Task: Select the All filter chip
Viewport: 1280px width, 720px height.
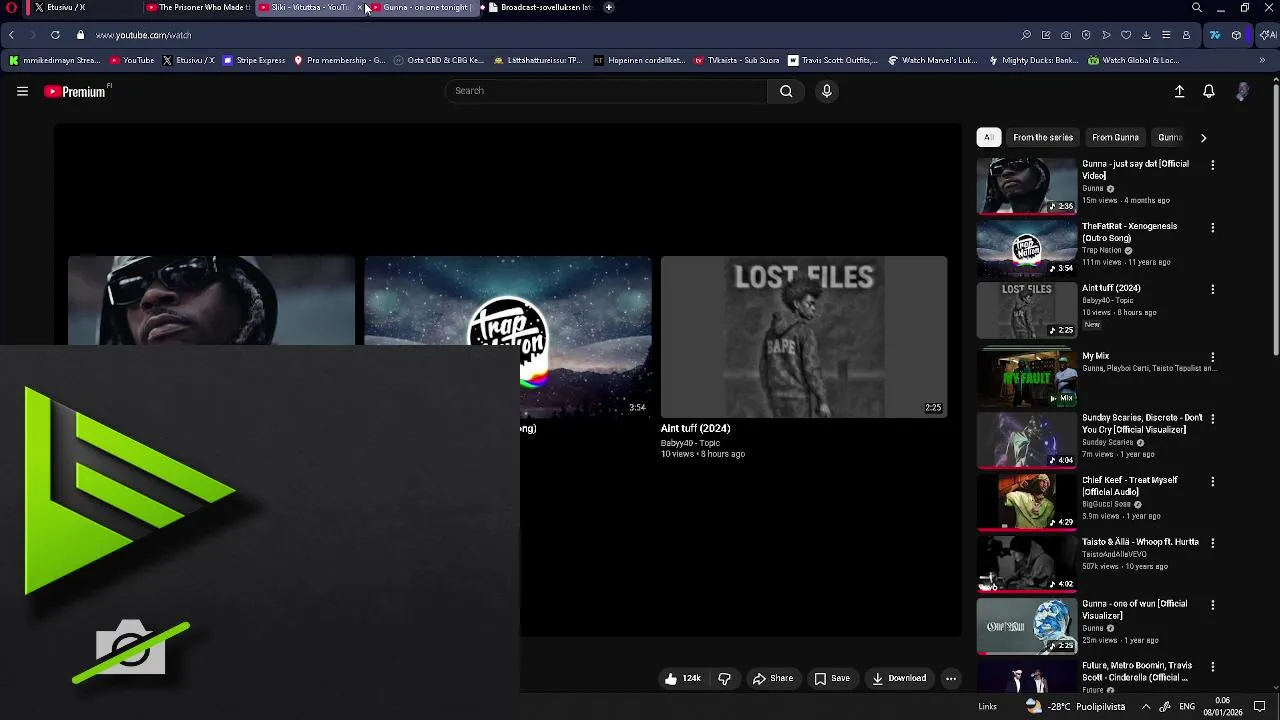Action: point(988,138)
